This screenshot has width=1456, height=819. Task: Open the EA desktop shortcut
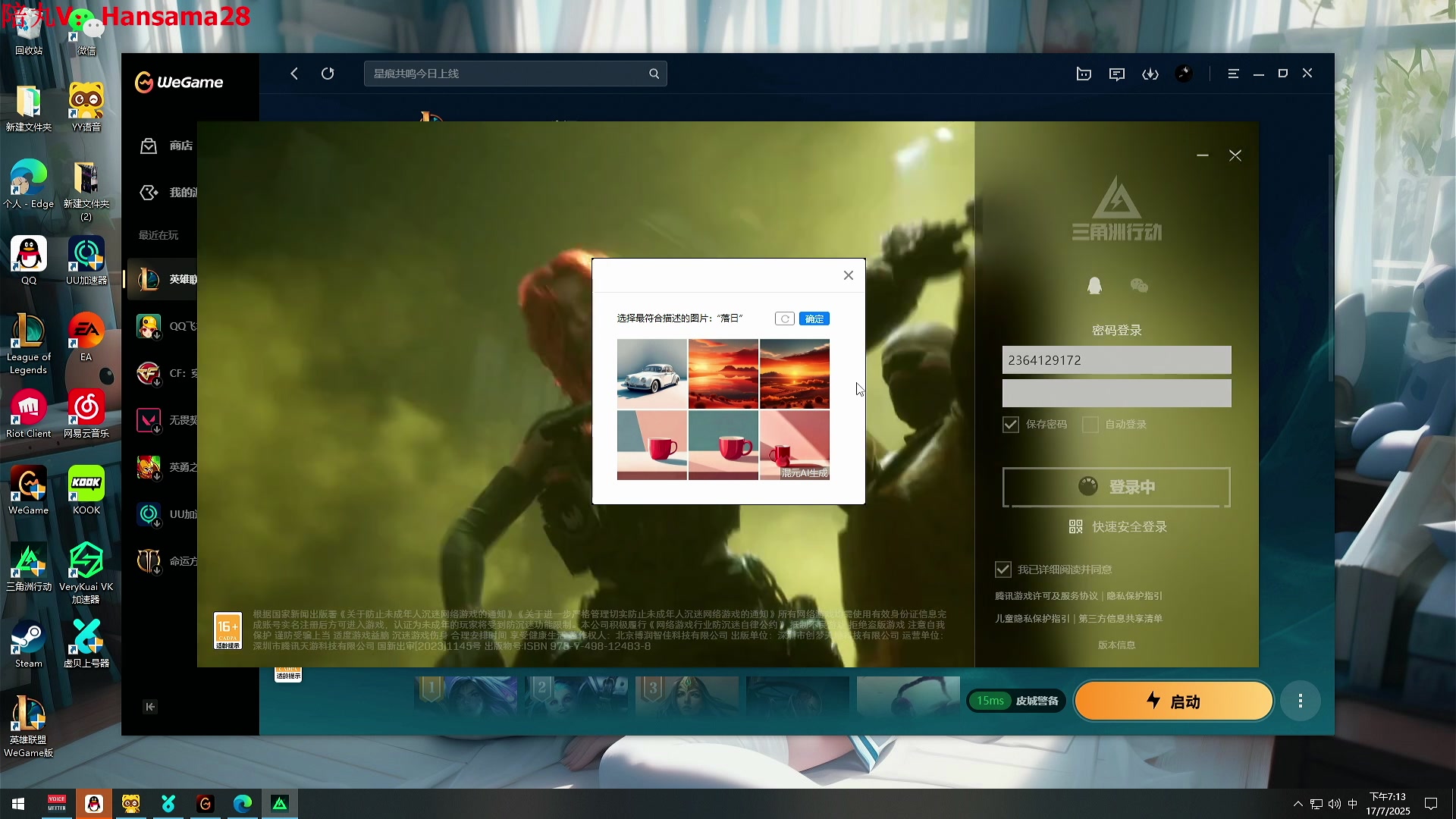pyautogui.click(x=86, y=338)
